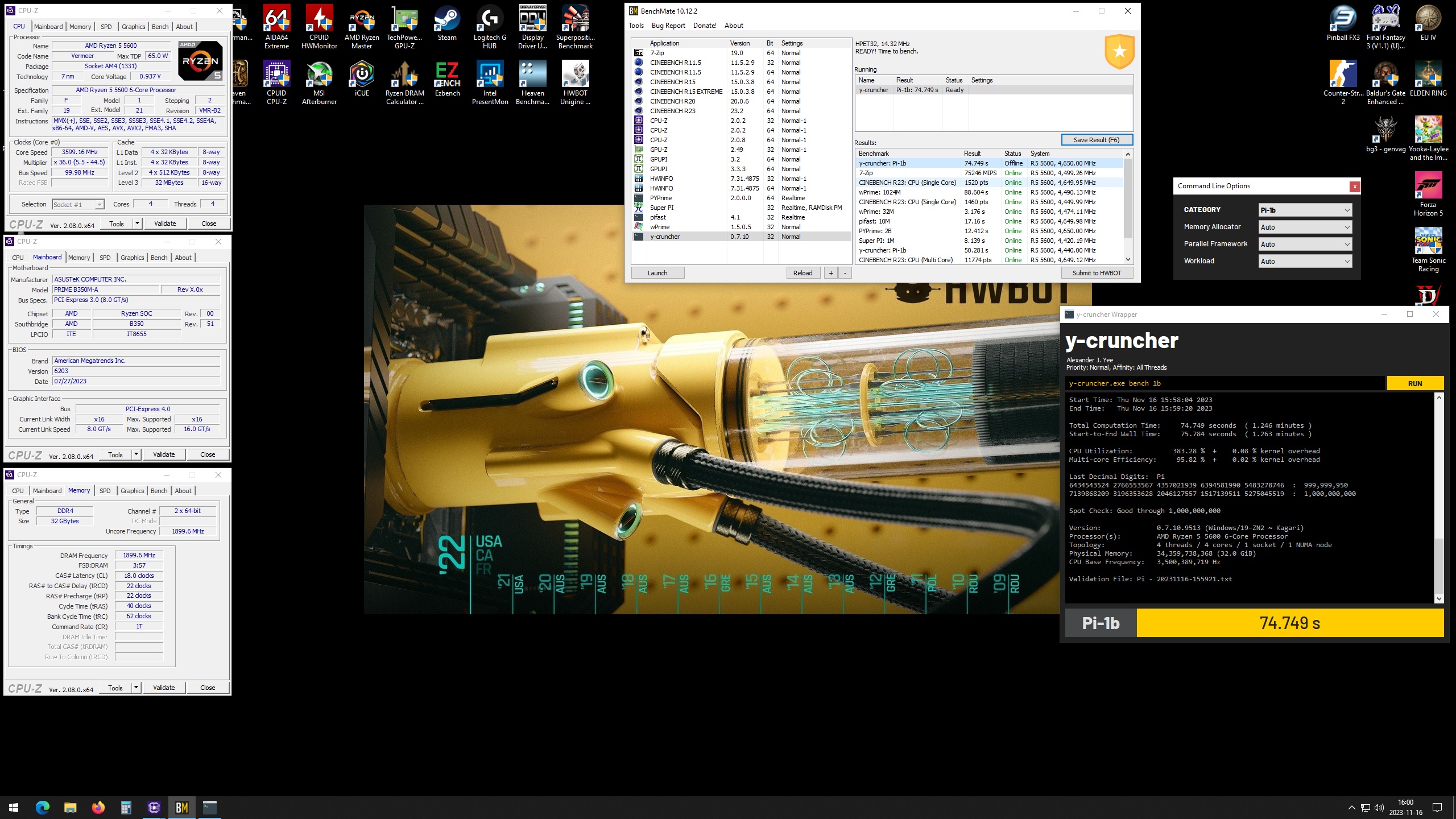The image size is (1456, 819).
Task: Click the plus button beside Reload
Action: point(831,273)
